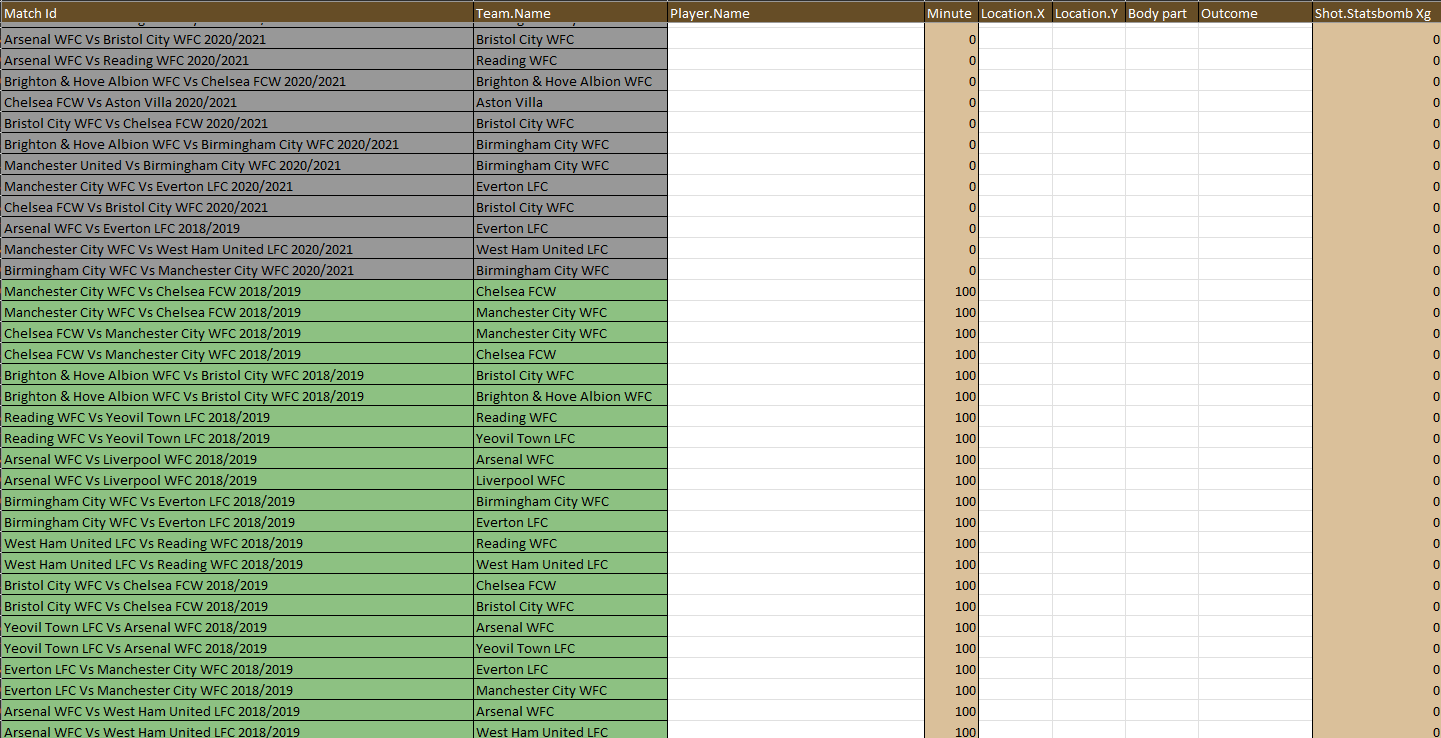1441x738 pixels.
Task: Select cell 'Arsenal WFC Vs Bristol City WFC 2020/2021'
Action: click(x=237, y=39)
